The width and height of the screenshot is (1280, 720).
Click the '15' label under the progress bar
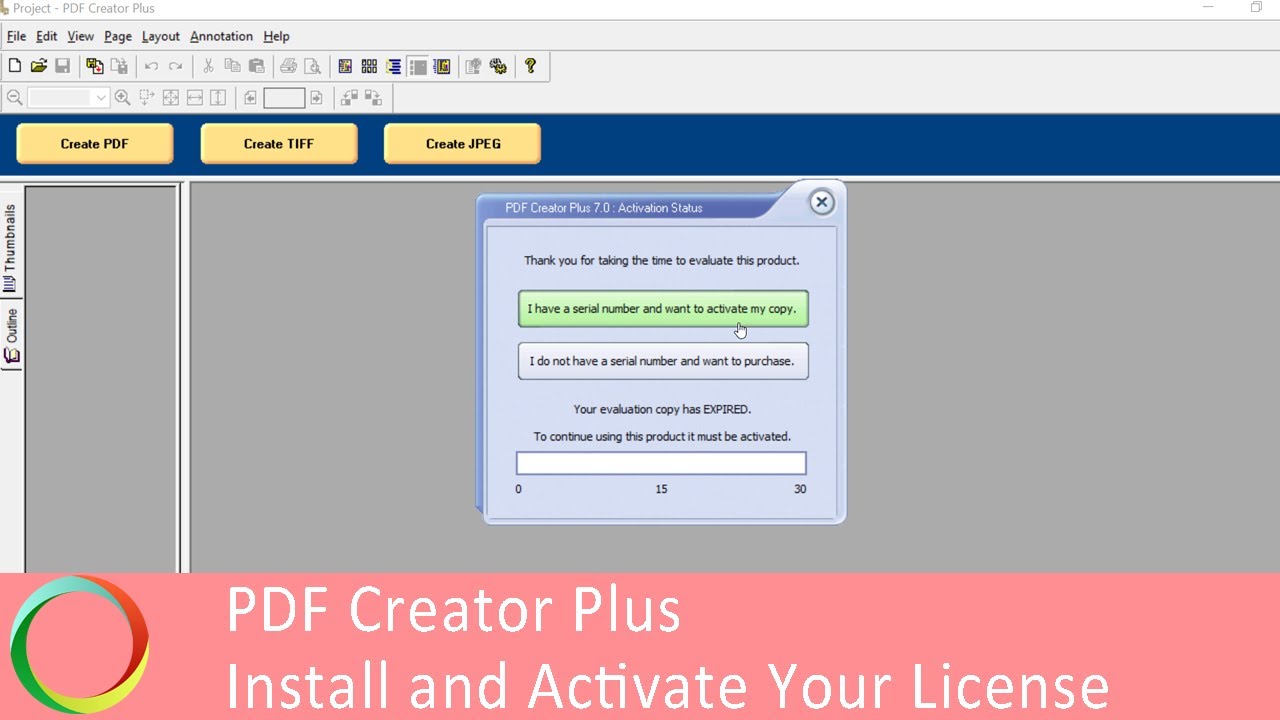point(661,489)
